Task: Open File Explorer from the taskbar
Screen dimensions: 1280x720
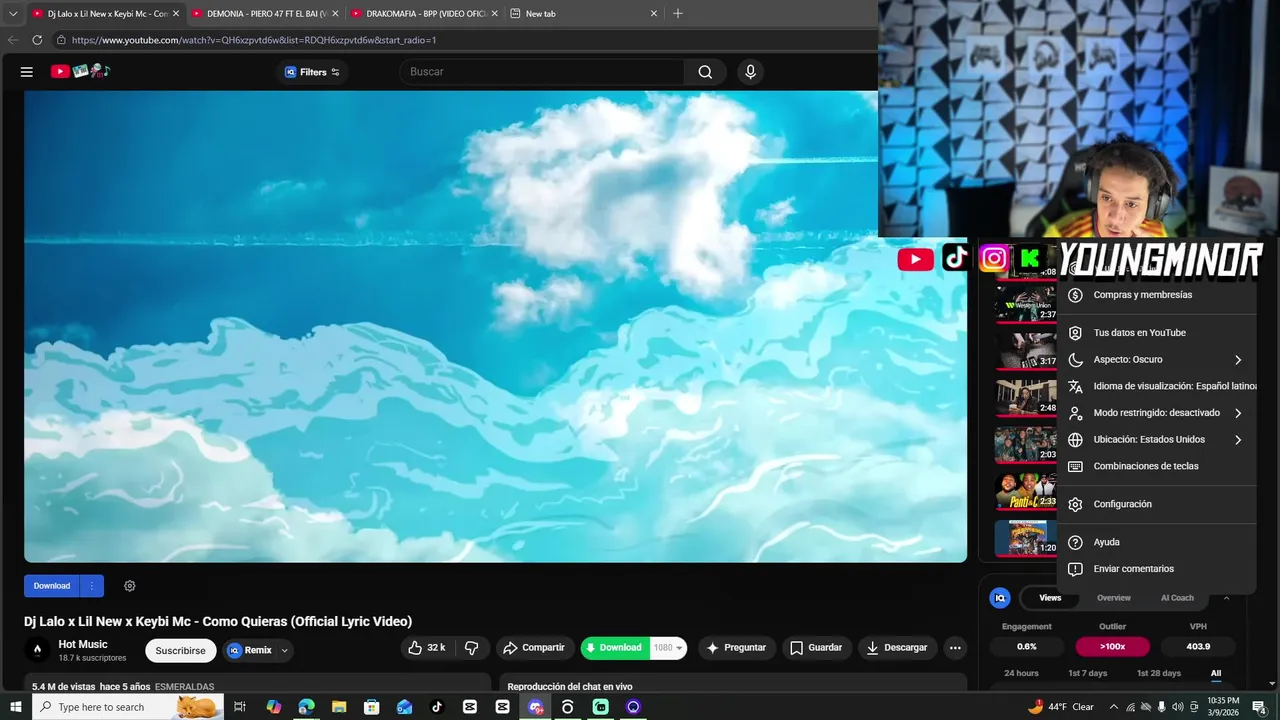Action: (x=339, y=707)
